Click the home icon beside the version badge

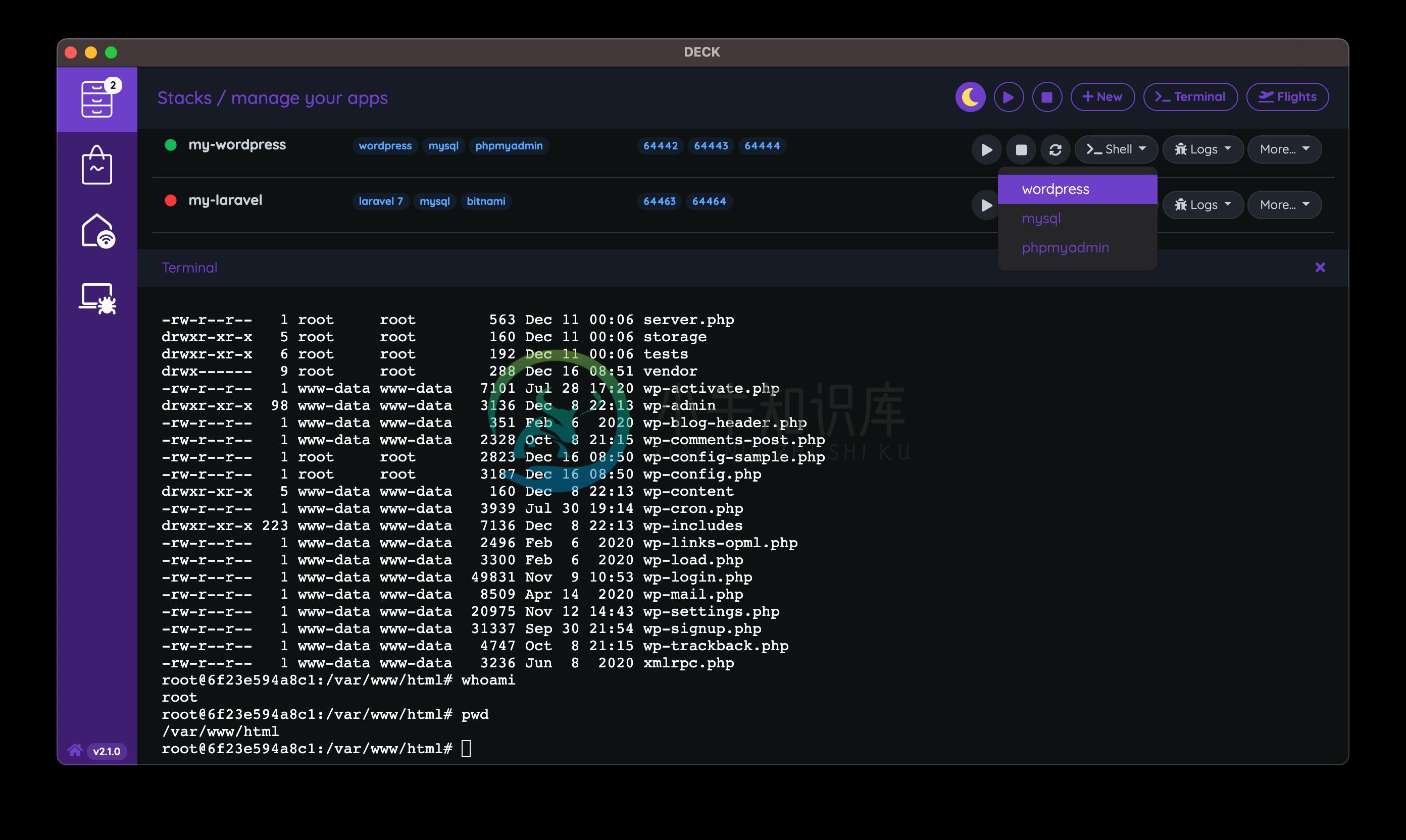(x=75, y=751)
